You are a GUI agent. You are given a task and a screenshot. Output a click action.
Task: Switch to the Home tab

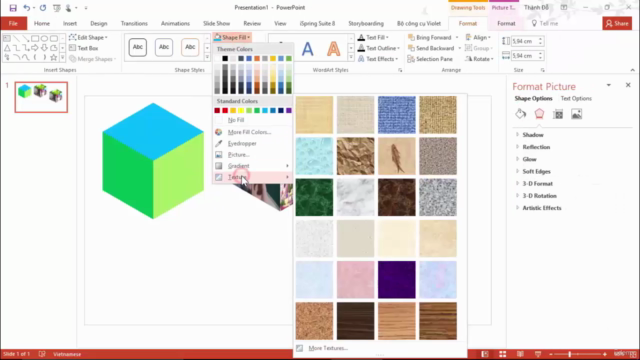click(x=42, y=23)
